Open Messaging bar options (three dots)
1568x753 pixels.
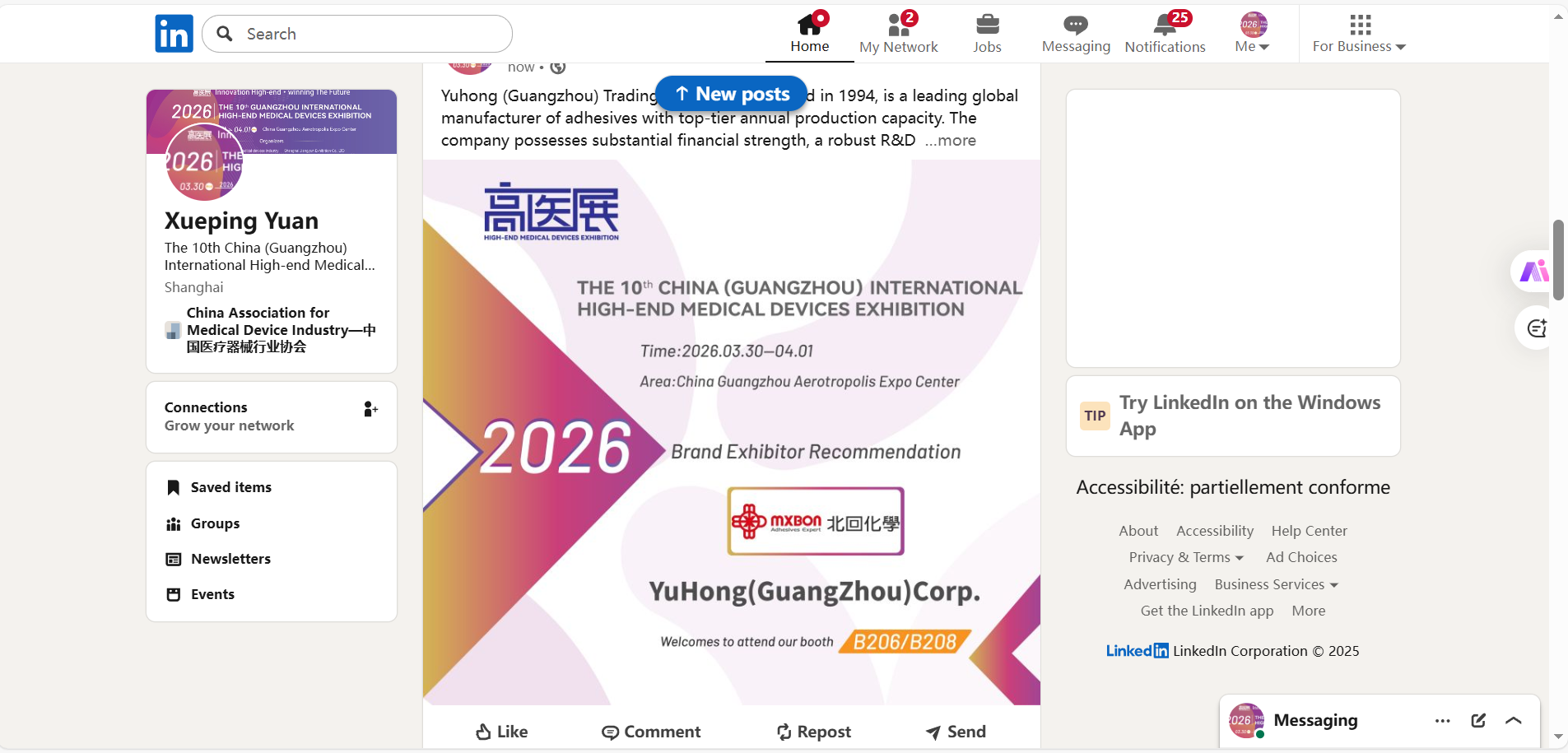(x=1442, y=721)
